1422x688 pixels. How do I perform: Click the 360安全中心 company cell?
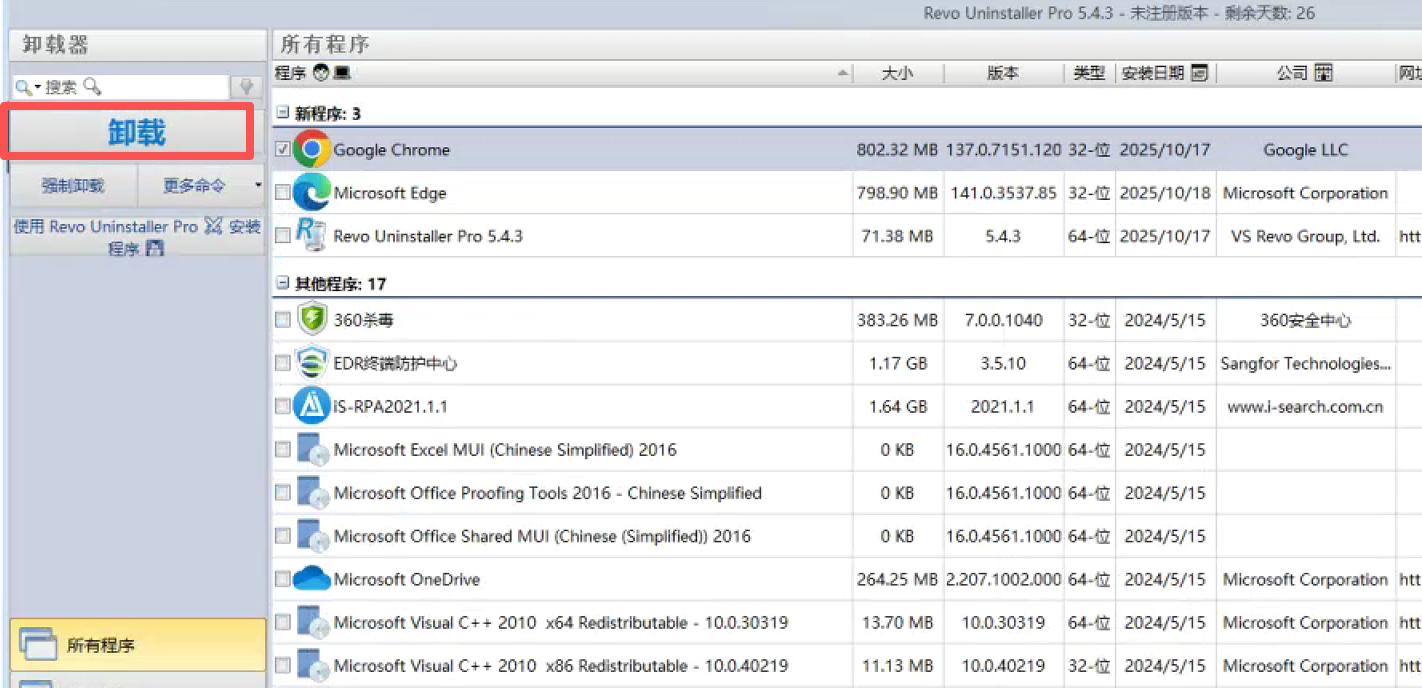[x=1305, y=321]
